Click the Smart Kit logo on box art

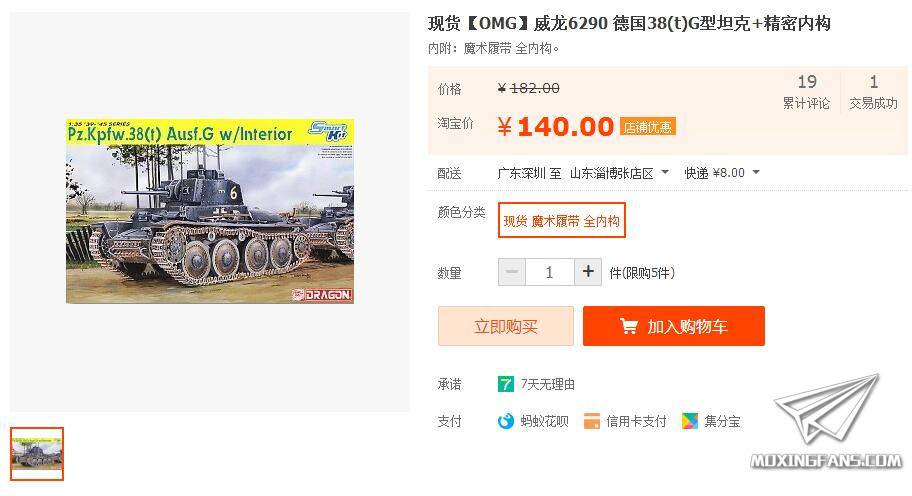[x=329, y=131]
